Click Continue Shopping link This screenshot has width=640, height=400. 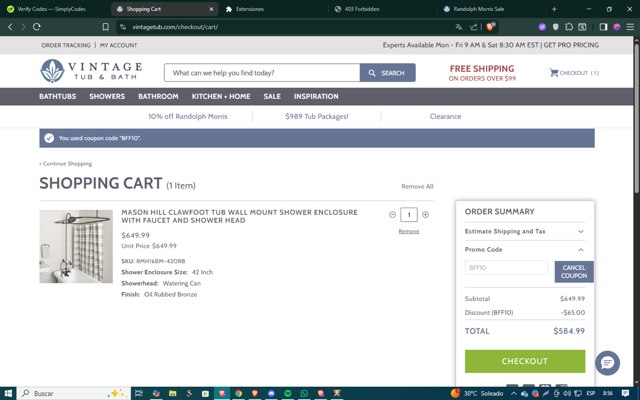(x=66, y=164)
